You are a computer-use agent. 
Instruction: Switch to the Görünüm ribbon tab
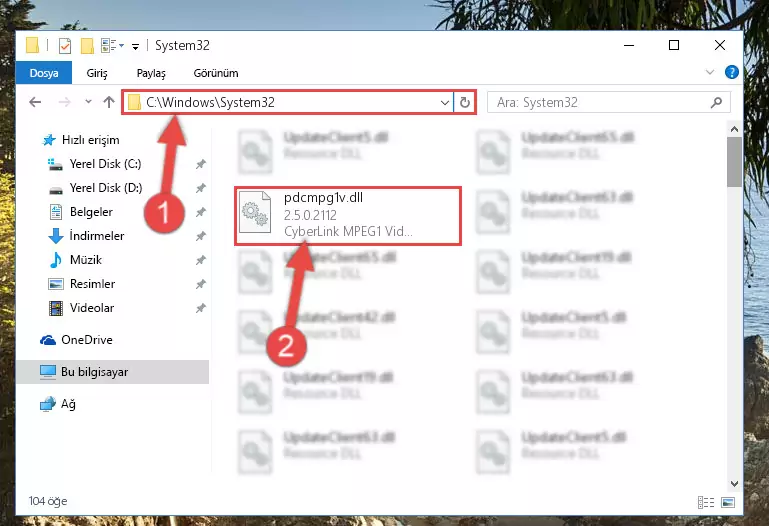pyautogui.click(x=216, y=73)
